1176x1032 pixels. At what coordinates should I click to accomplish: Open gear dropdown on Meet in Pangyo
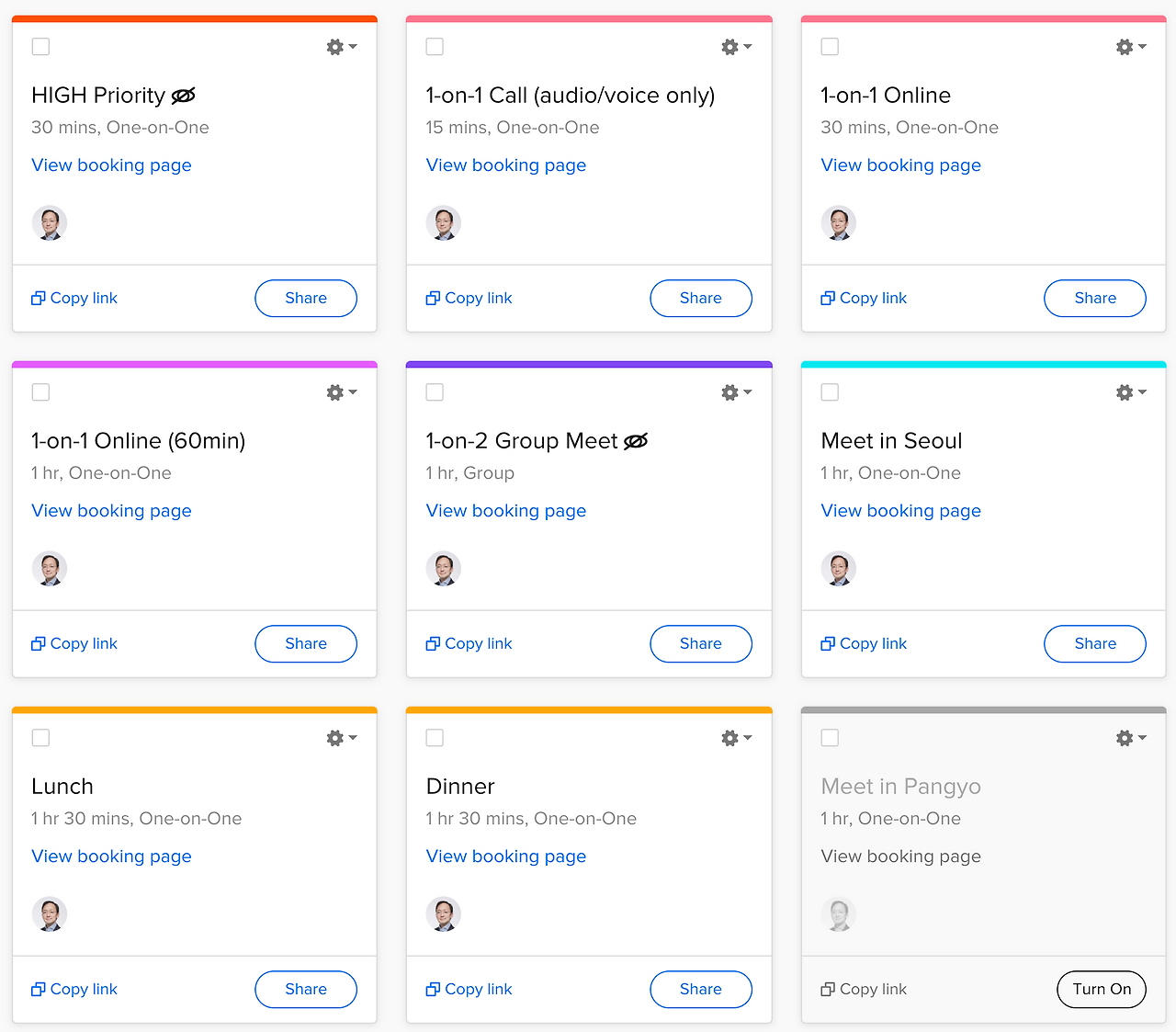1130,738
